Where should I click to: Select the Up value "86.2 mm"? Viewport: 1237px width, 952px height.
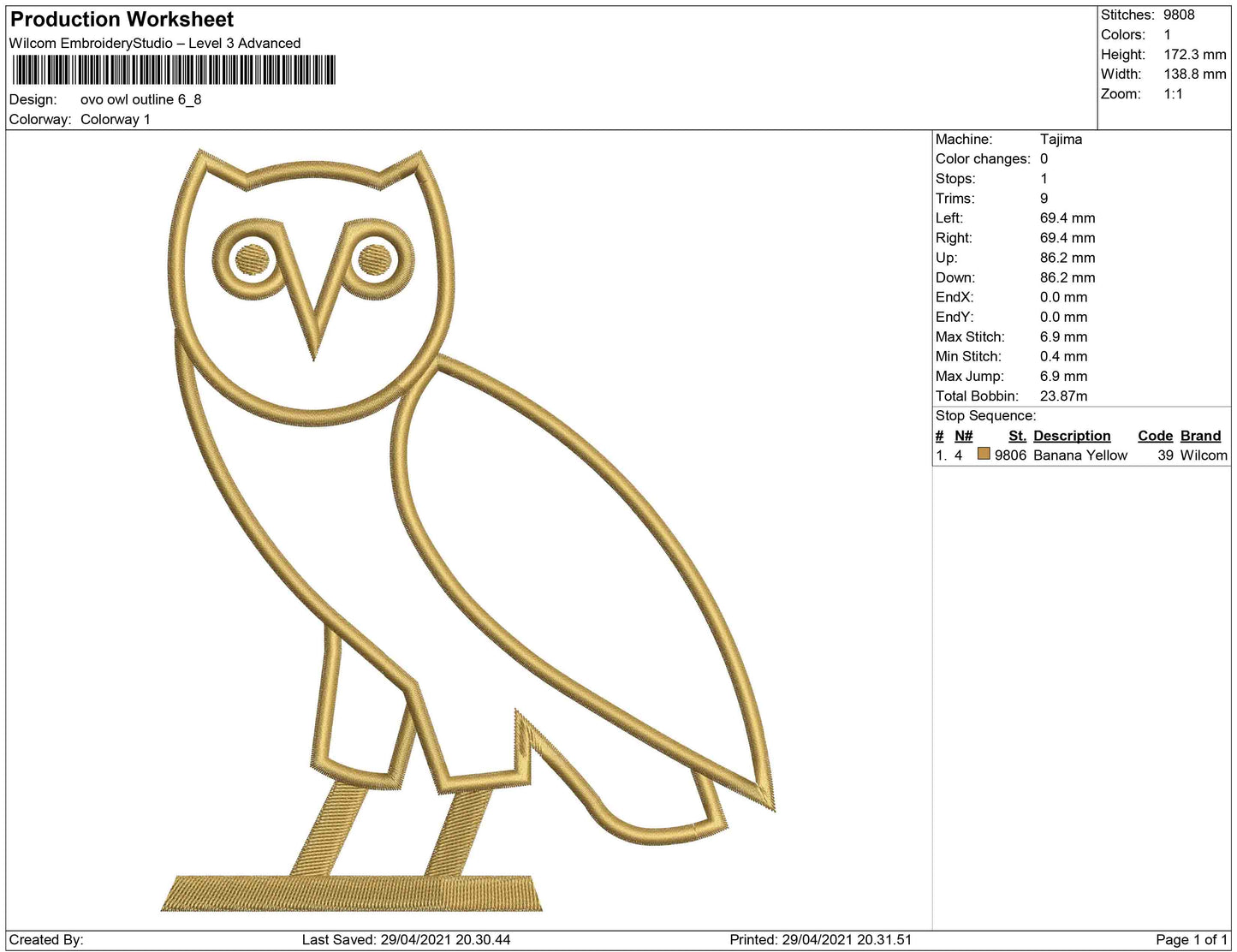pyautogui.click(x=1068, y=257)
